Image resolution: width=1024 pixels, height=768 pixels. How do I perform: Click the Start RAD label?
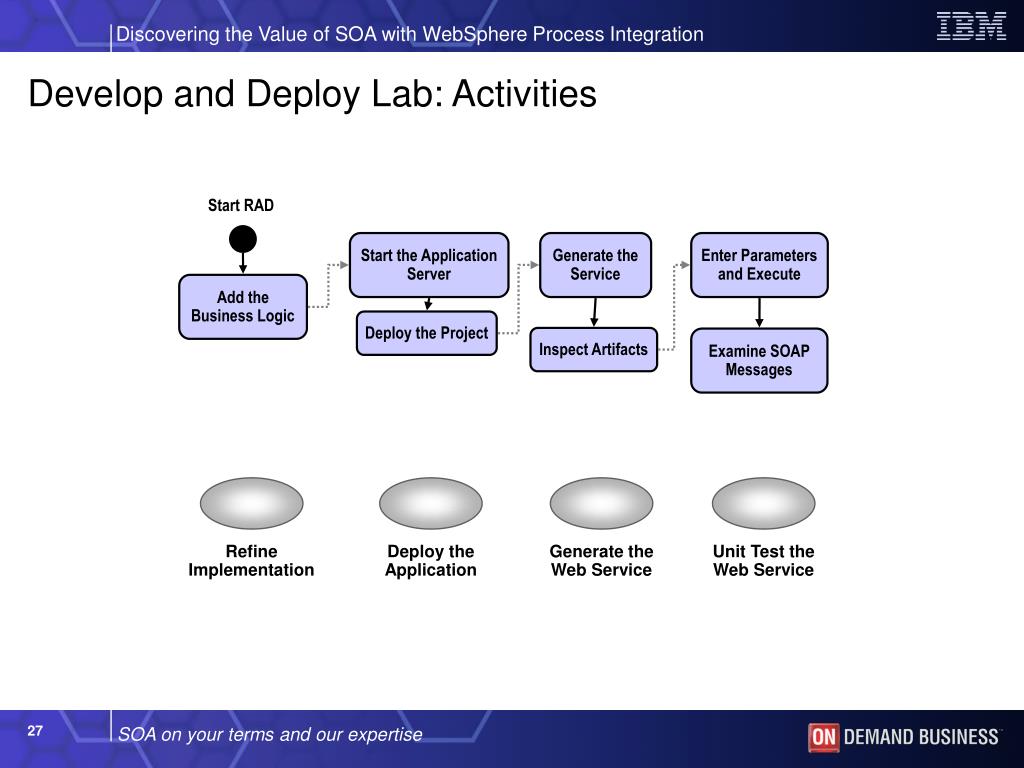(241, 205)
